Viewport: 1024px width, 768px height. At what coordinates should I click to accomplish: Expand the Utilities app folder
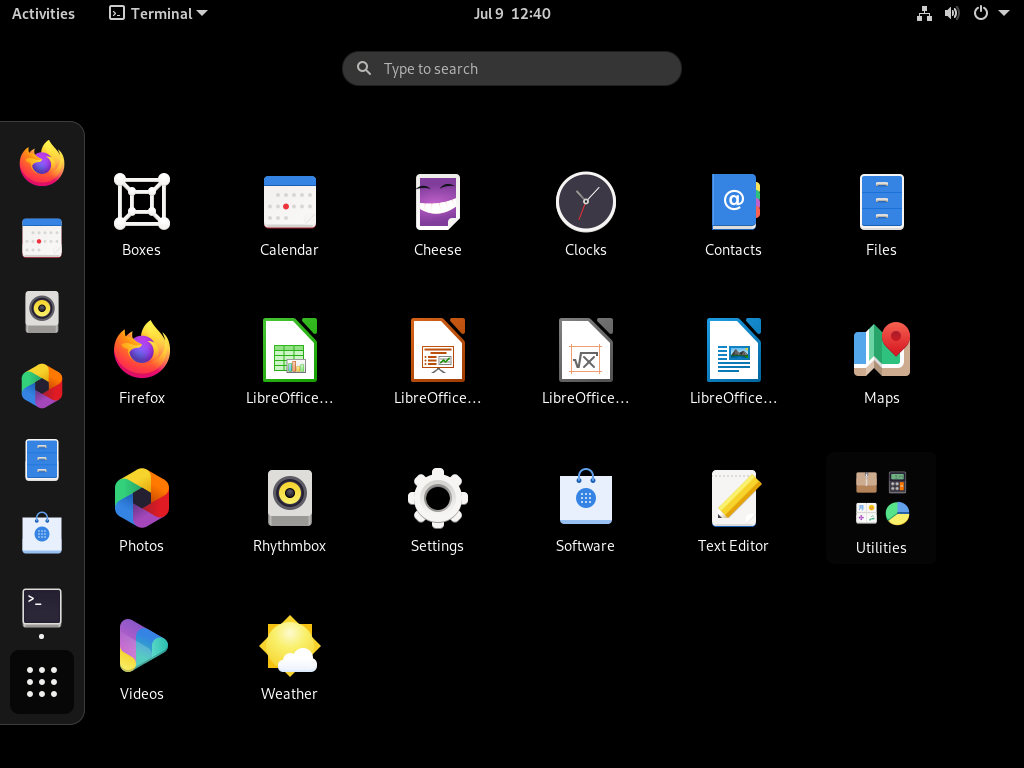[882, 508]
